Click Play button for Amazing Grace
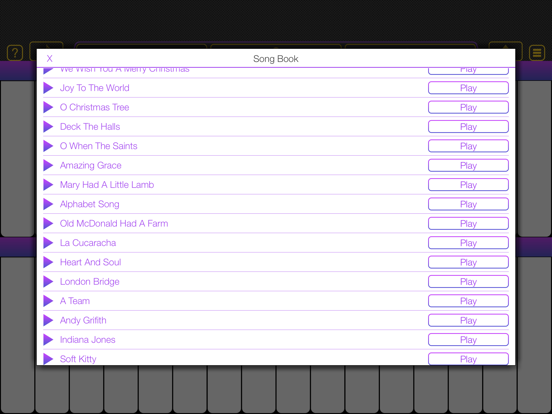552x414 pixels. (468, 165)
